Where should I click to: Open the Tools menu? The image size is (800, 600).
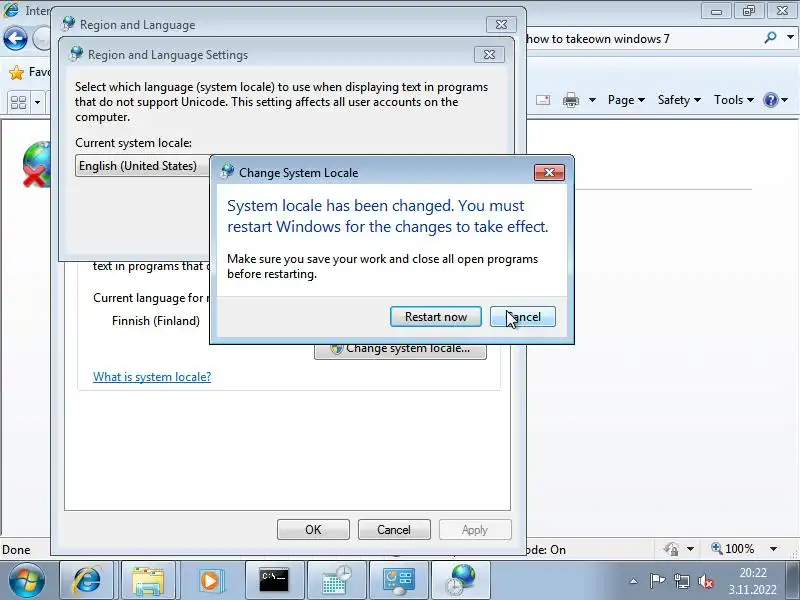pos(734,100)
